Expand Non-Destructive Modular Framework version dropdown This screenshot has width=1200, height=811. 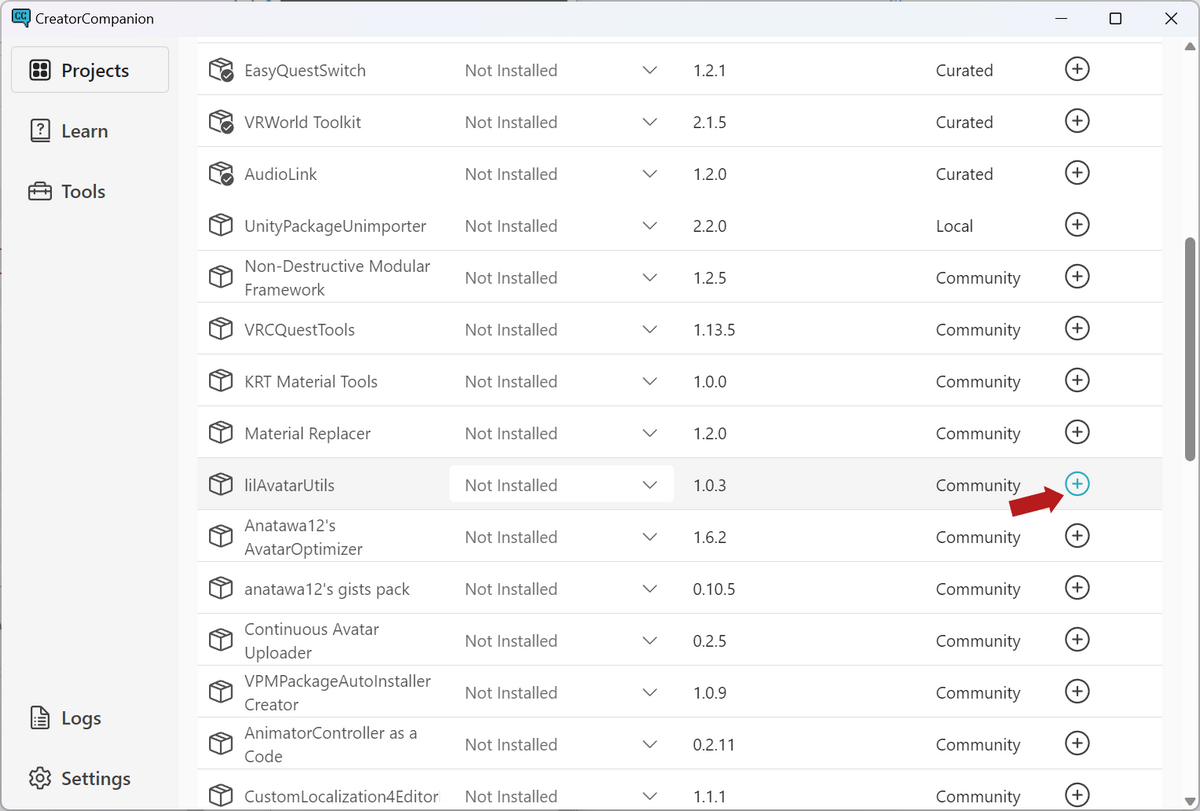[650, 278]
